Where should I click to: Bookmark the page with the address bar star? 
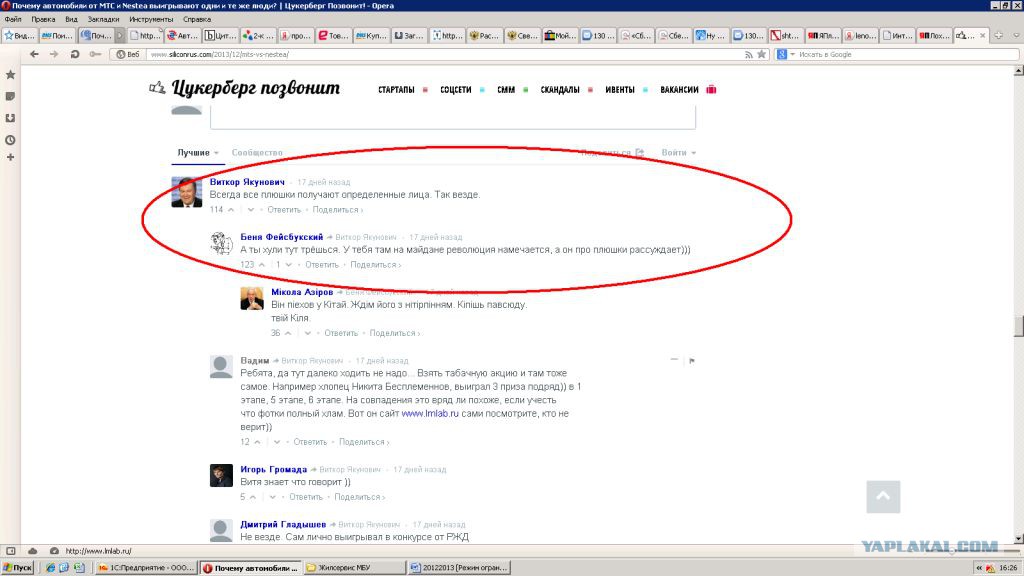click(761, 54)
